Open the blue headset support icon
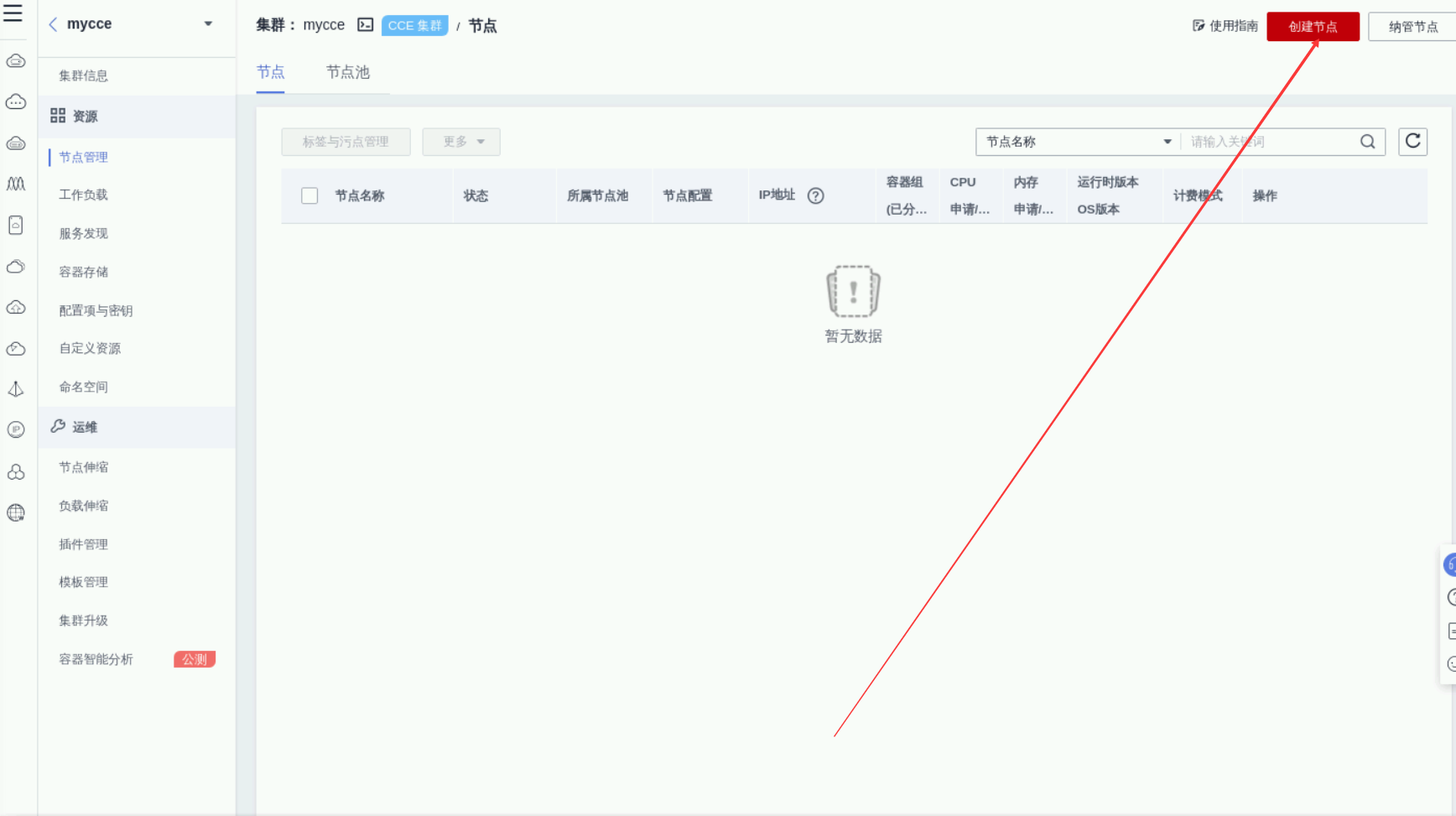The image size is (1456, 816). (x=1450, y=565)
